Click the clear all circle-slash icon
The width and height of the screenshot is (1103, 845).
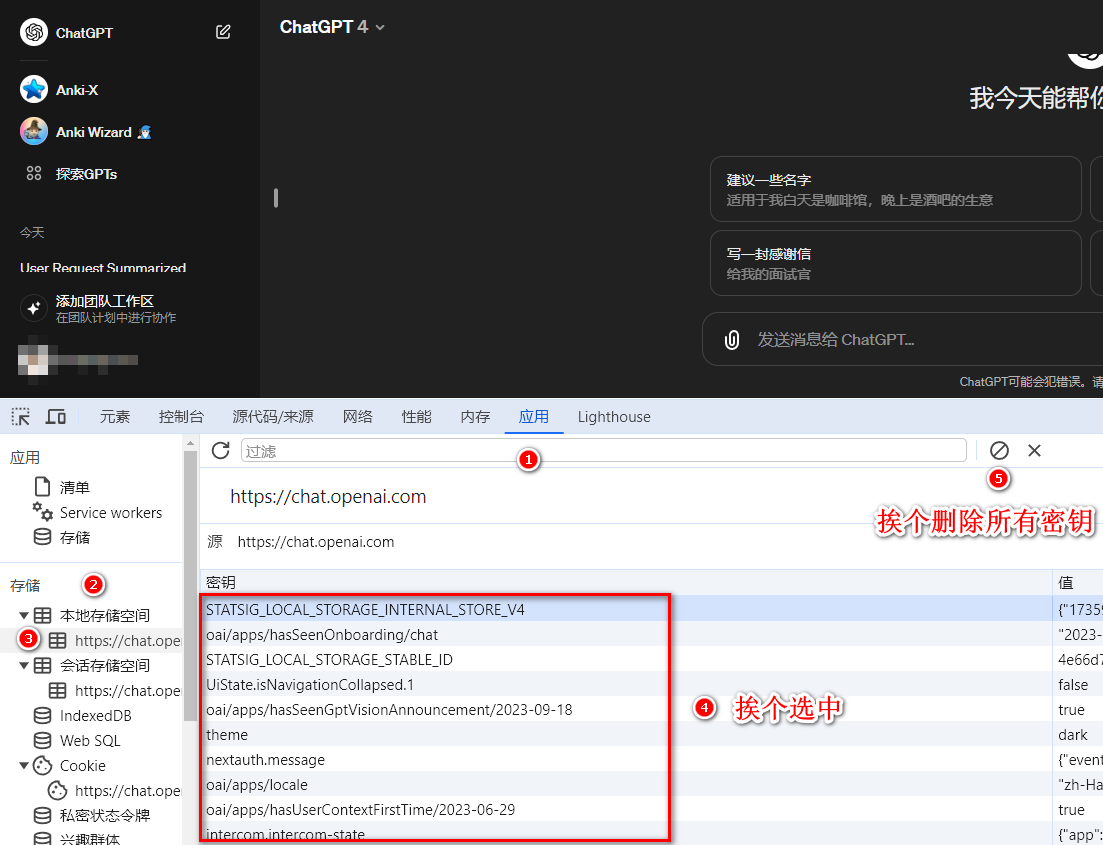pos(999,450)
